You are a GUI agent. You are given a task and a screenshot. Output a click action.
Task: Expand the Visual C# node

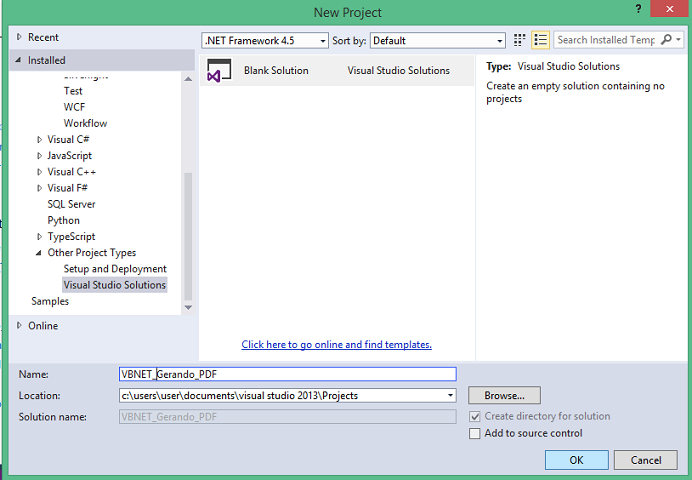click(x=39, y=139)
